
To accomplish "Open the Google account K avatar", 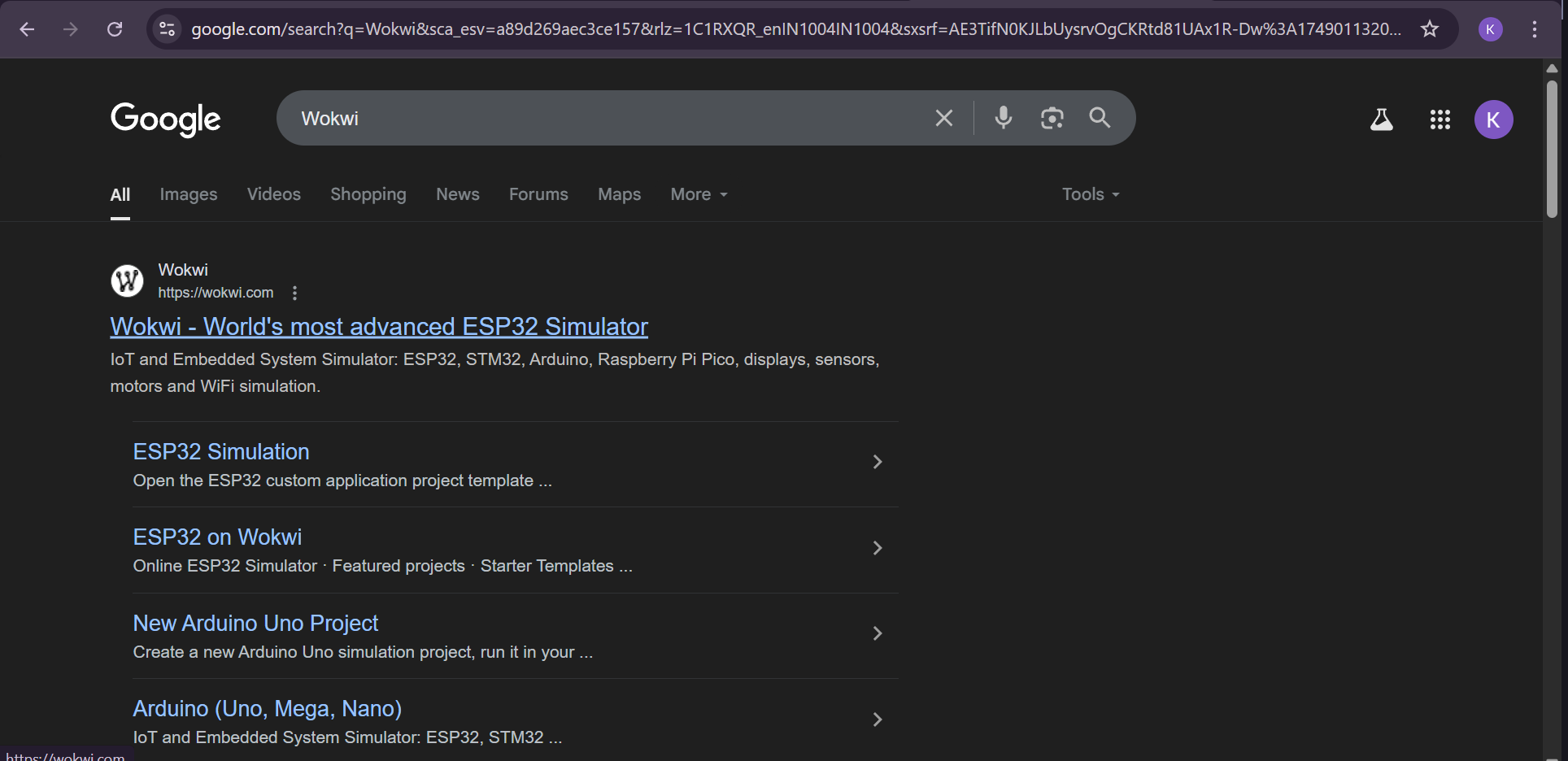I will (1493, 120).
